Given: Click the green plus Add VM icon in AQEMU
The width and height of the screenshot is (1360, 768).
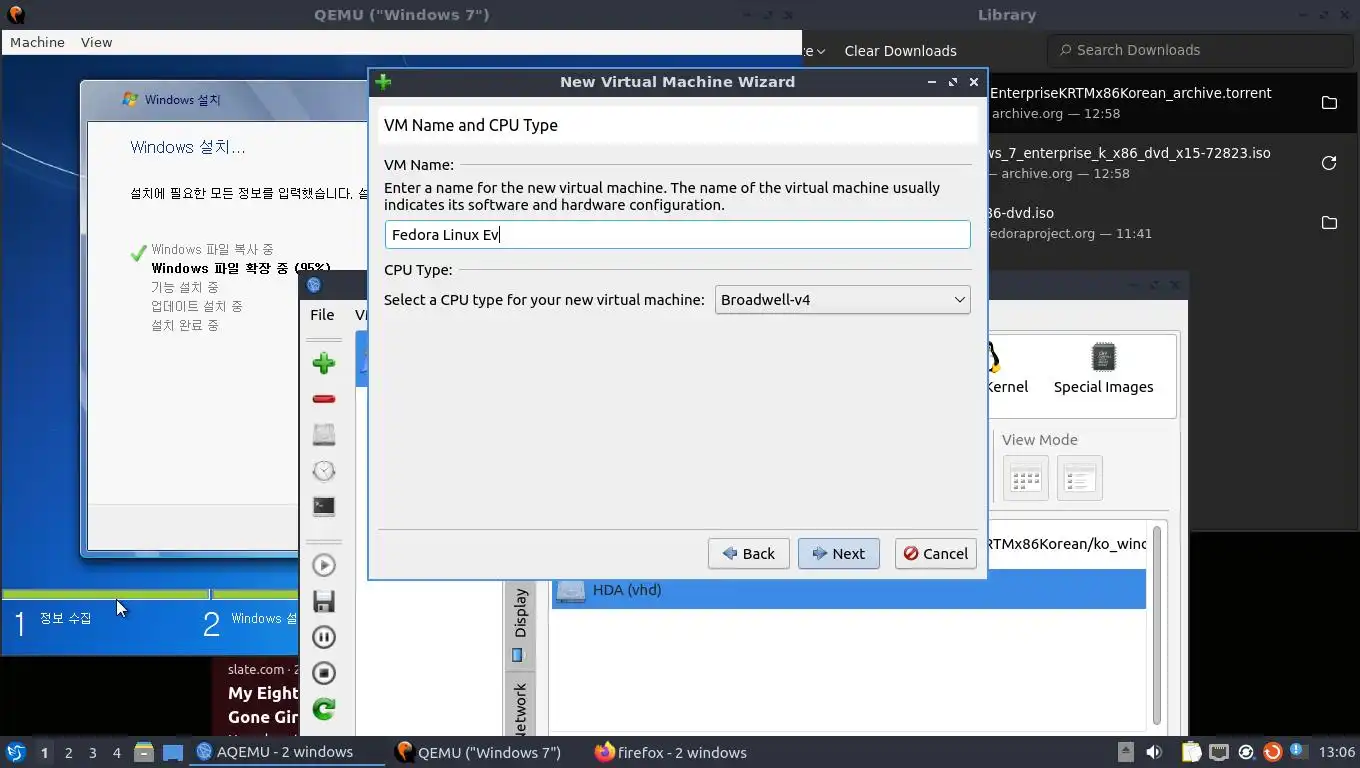Looking at the screenshot, I should 323,363.
